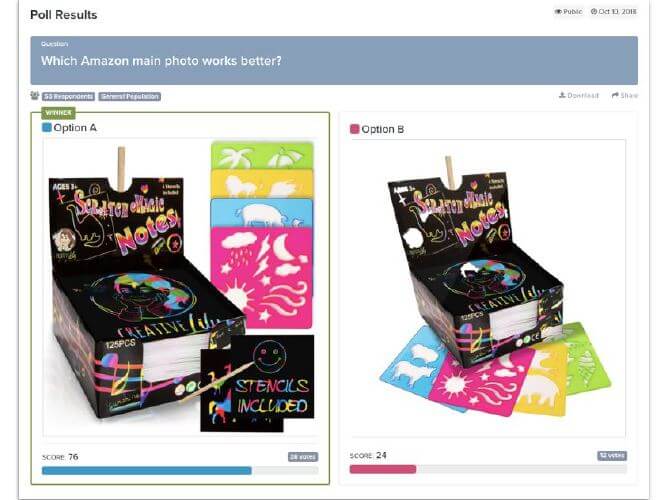Image resolution: width=669 pixels, height=500 pixels.
Task: Click the poll question banner text
Action: [x=161, y=61]
